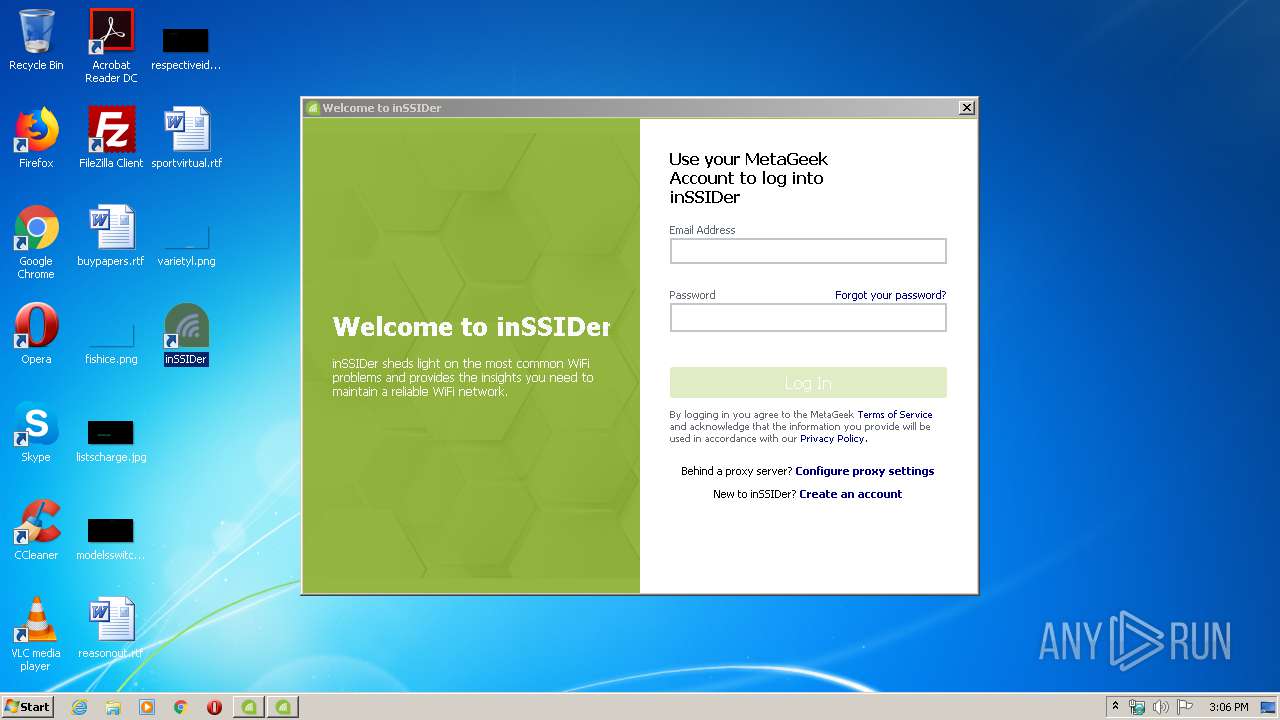Open Action Center flag icon
Image resolution: width=1280 pixels, height=720 pixels.
(x=1185, y=707)
